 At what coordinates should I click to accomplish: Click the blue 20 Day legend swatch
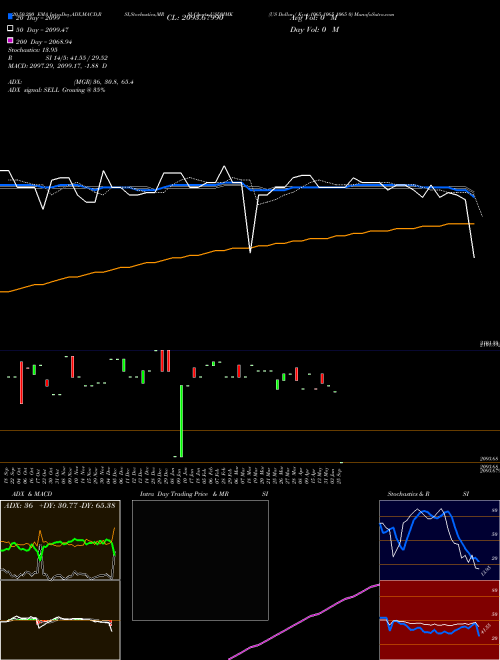[10, 17]
